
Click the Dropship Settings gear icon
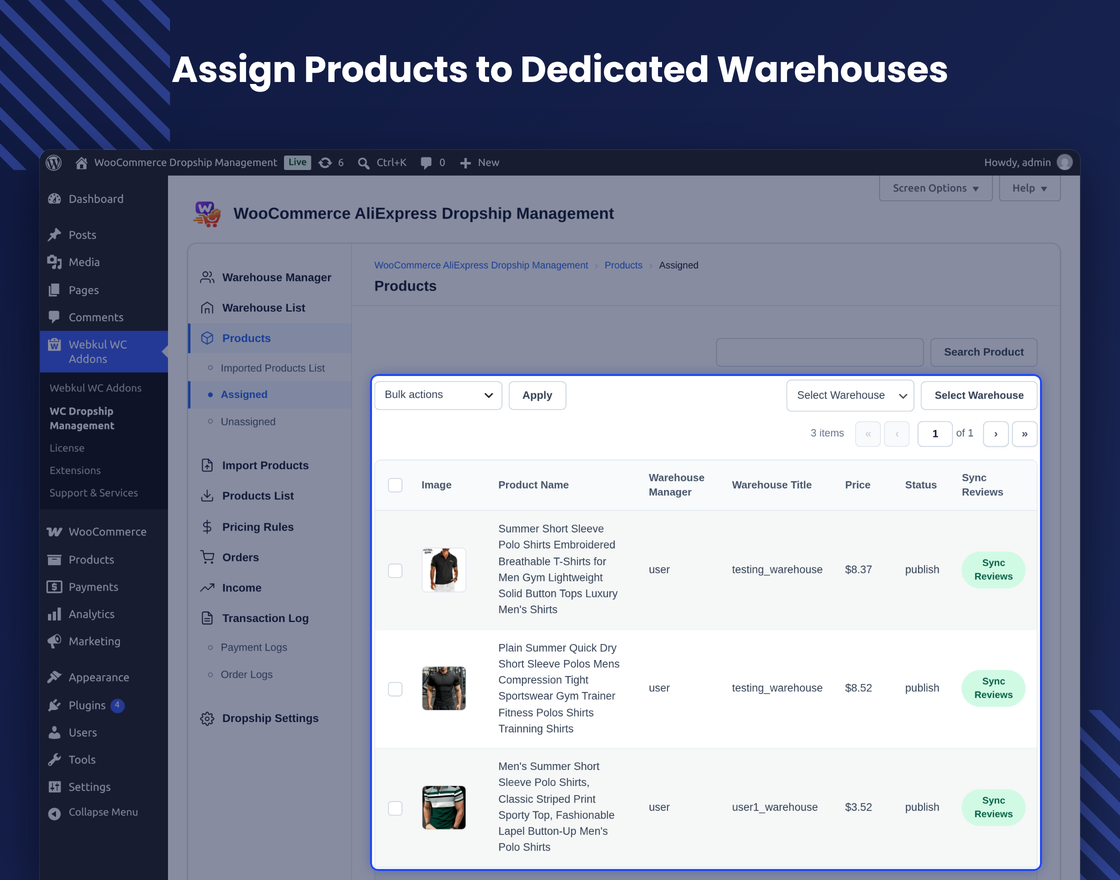tap(207, 719)
